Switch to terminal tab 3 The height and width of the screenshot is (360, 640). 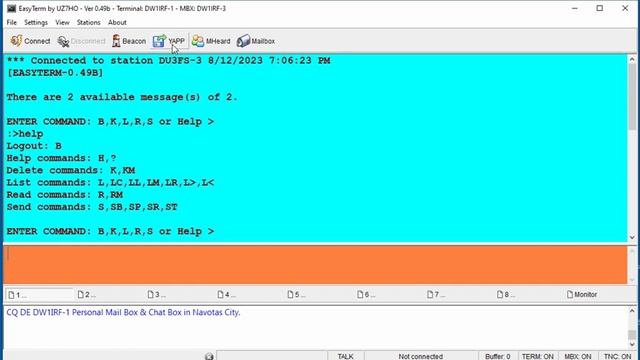click(x=156, y=295)
